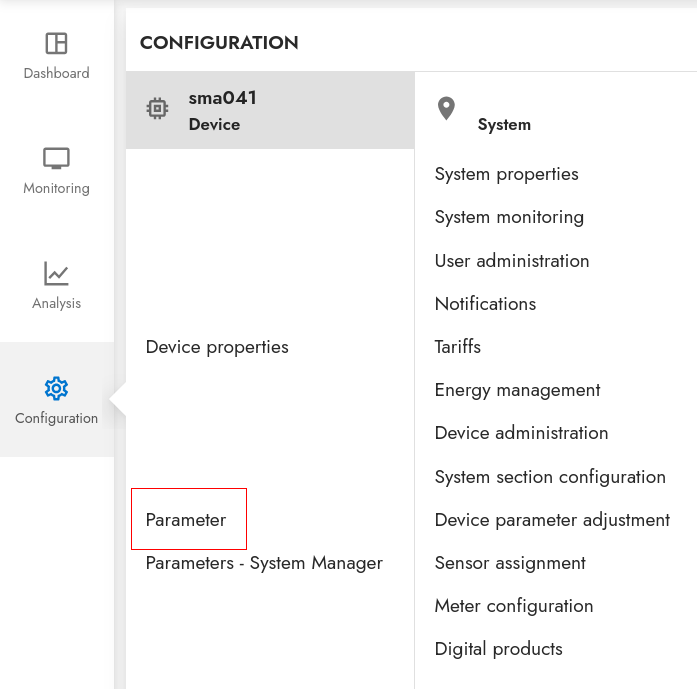The width and height of the screenshot is (697, 689).
Task: Open Device properties
Action: coord(217,347)
